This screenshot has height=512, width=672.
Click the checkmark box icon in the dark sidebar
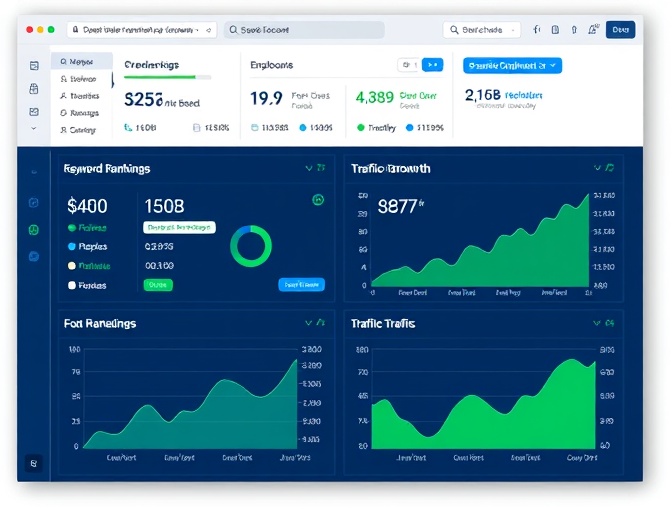click(34, 203)
